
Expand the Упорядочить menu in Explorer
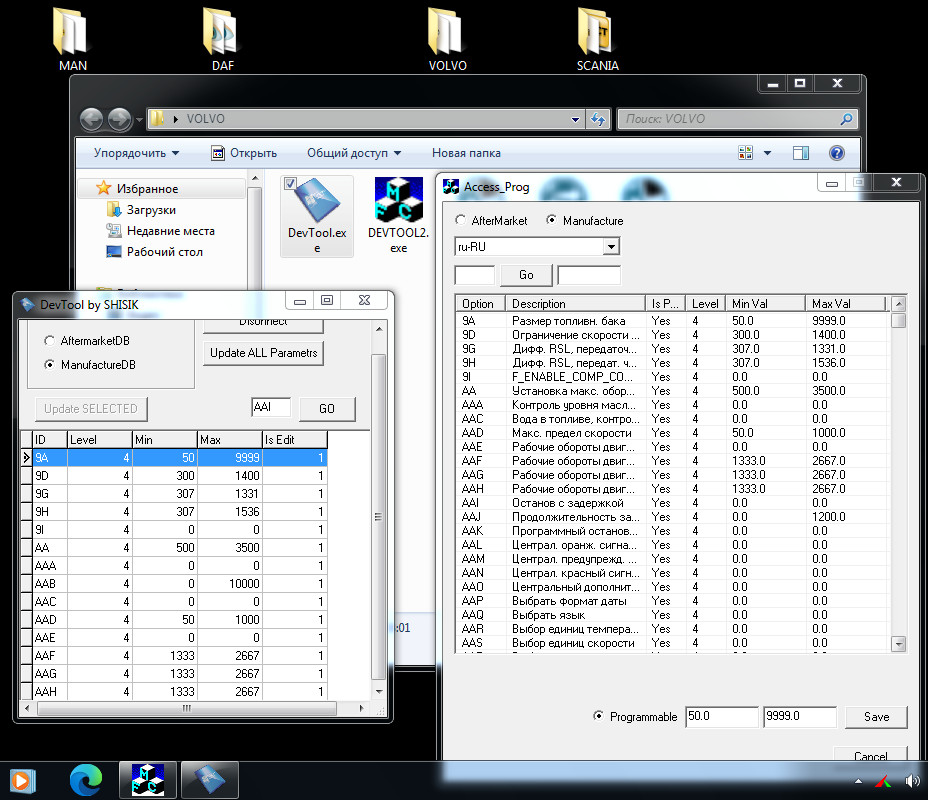tap(136, 153)
